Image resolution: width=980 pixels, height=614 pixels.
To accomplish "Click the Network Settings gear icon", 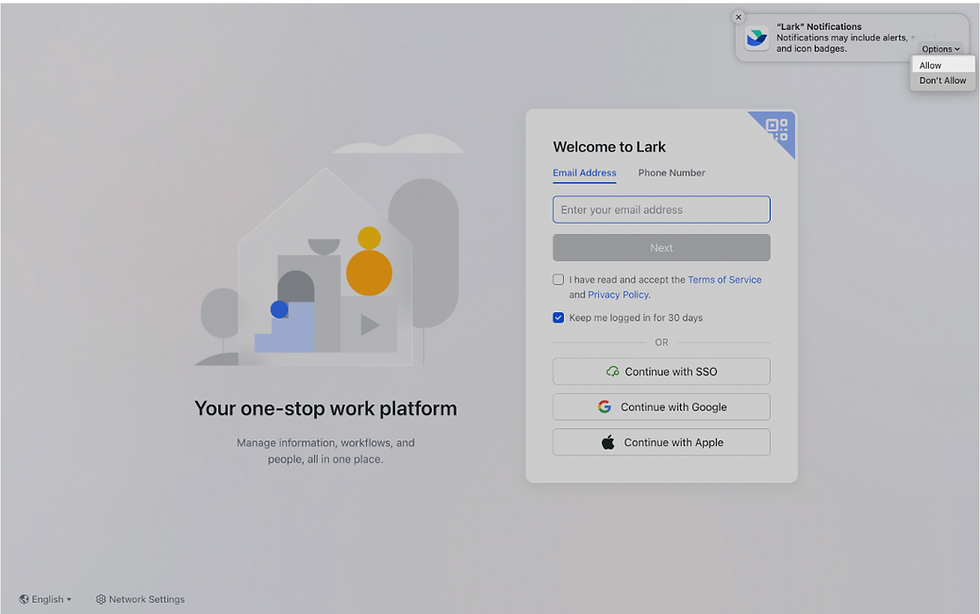I will click(x=101, y=599).
